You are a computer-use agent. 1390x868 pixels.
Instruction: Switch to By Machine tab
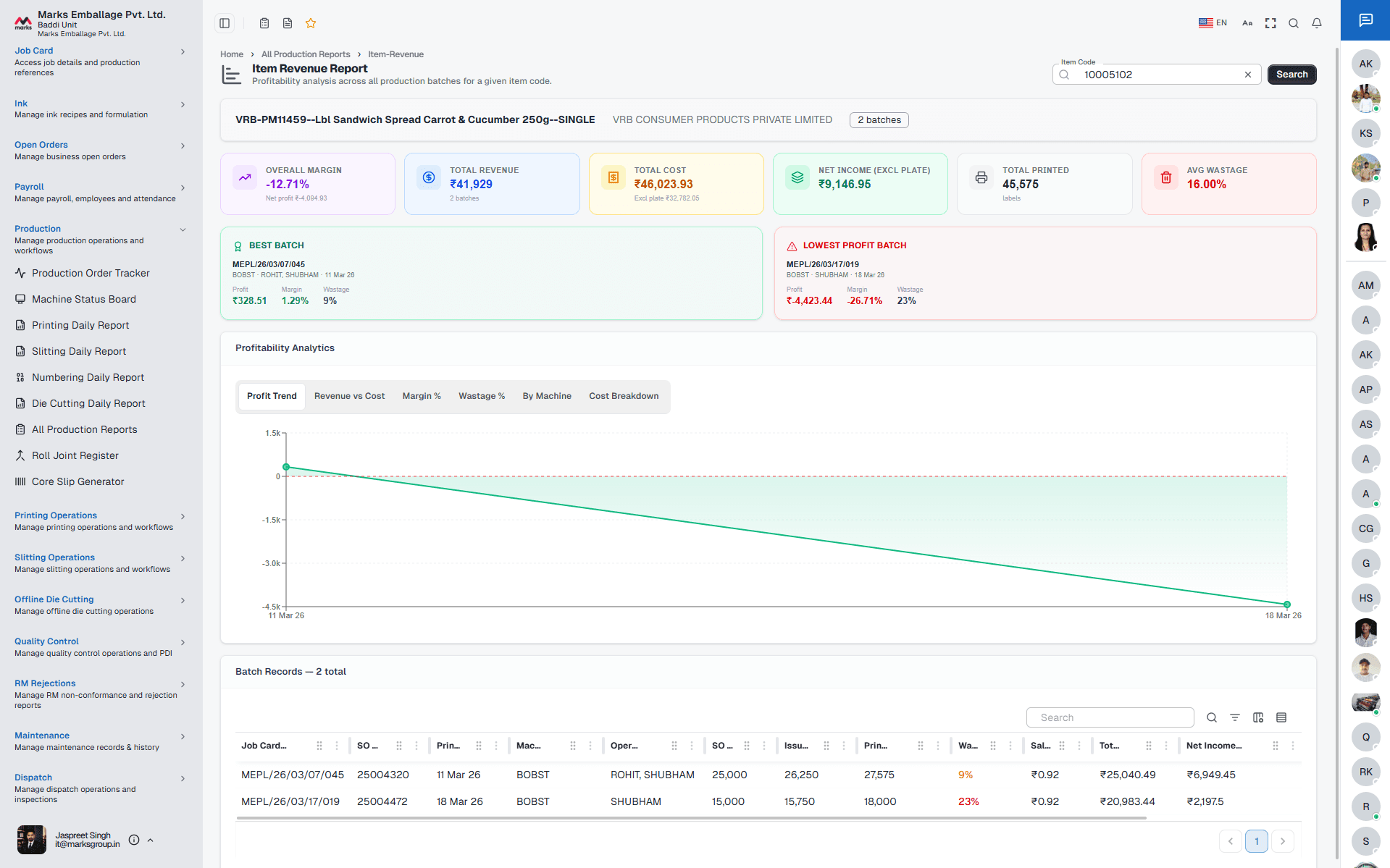(x=547, y=396)
